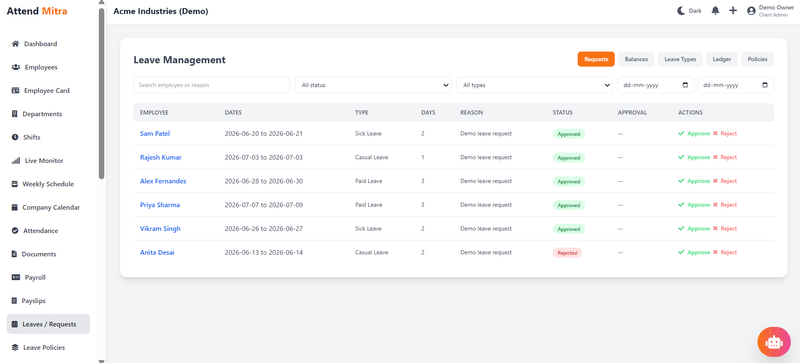
Task: Click dates 2026-07-03 to 2026-07-03
Action: [264, 157]
